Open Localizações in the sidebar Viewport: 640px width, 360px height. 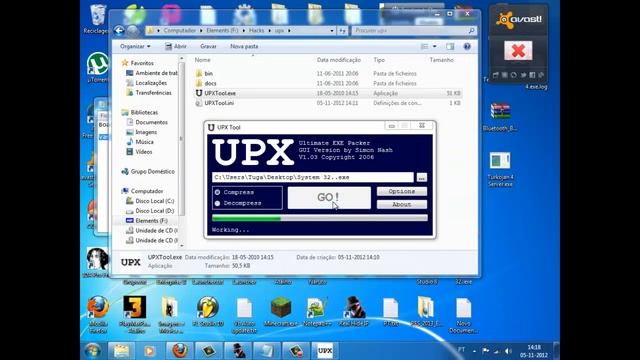(151, 83)
